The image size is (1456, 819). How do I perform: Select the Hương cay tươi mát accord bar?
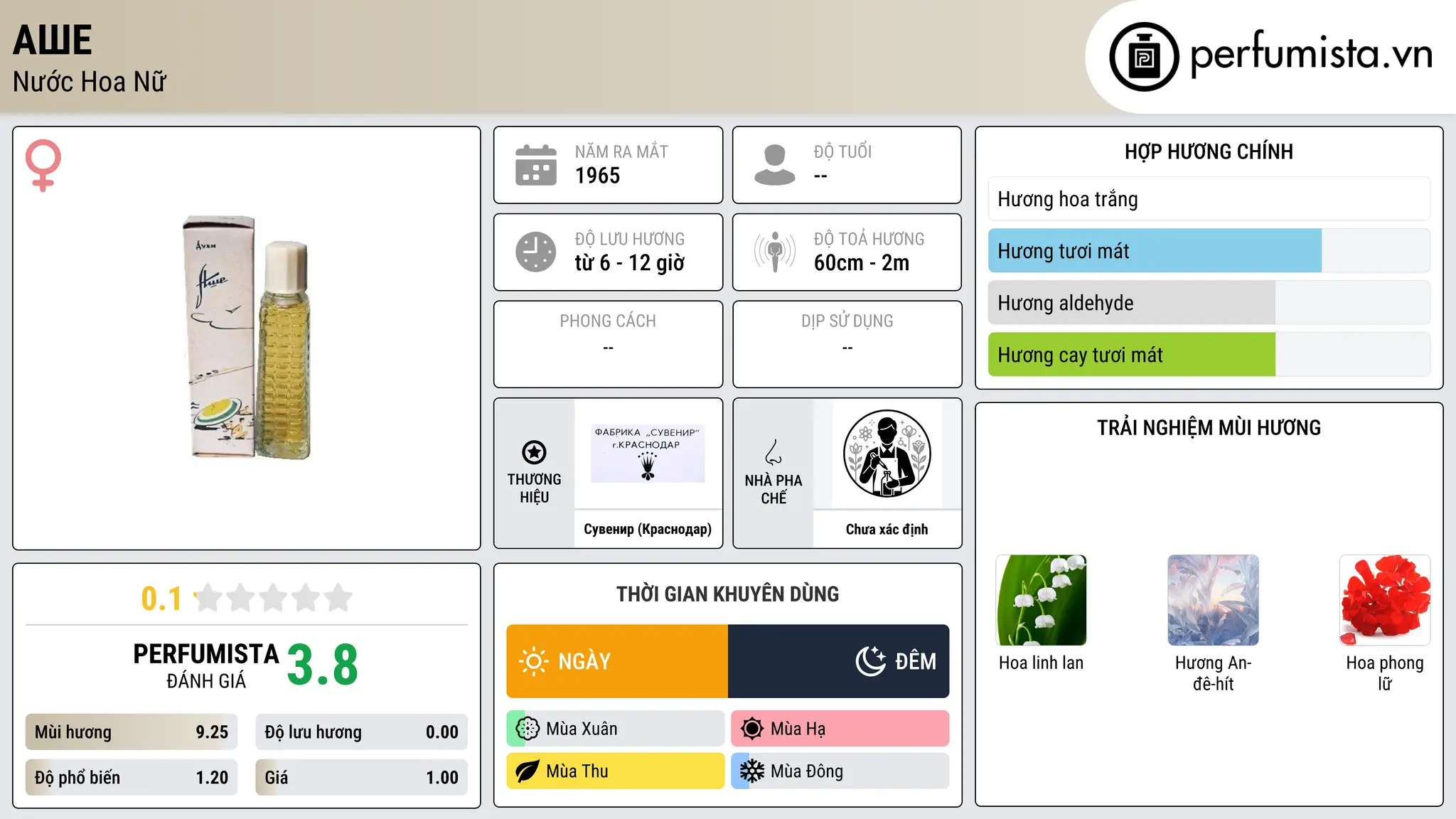point(1209,355)
